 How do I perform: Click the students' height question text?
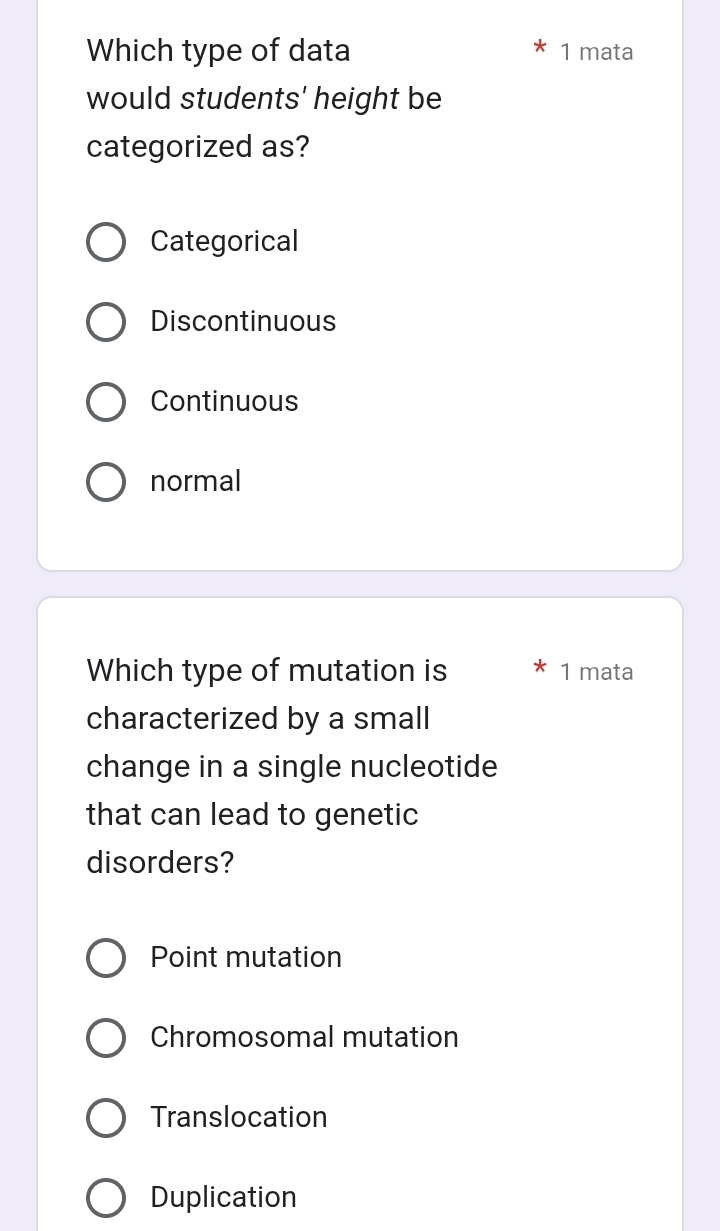[264, 98]
